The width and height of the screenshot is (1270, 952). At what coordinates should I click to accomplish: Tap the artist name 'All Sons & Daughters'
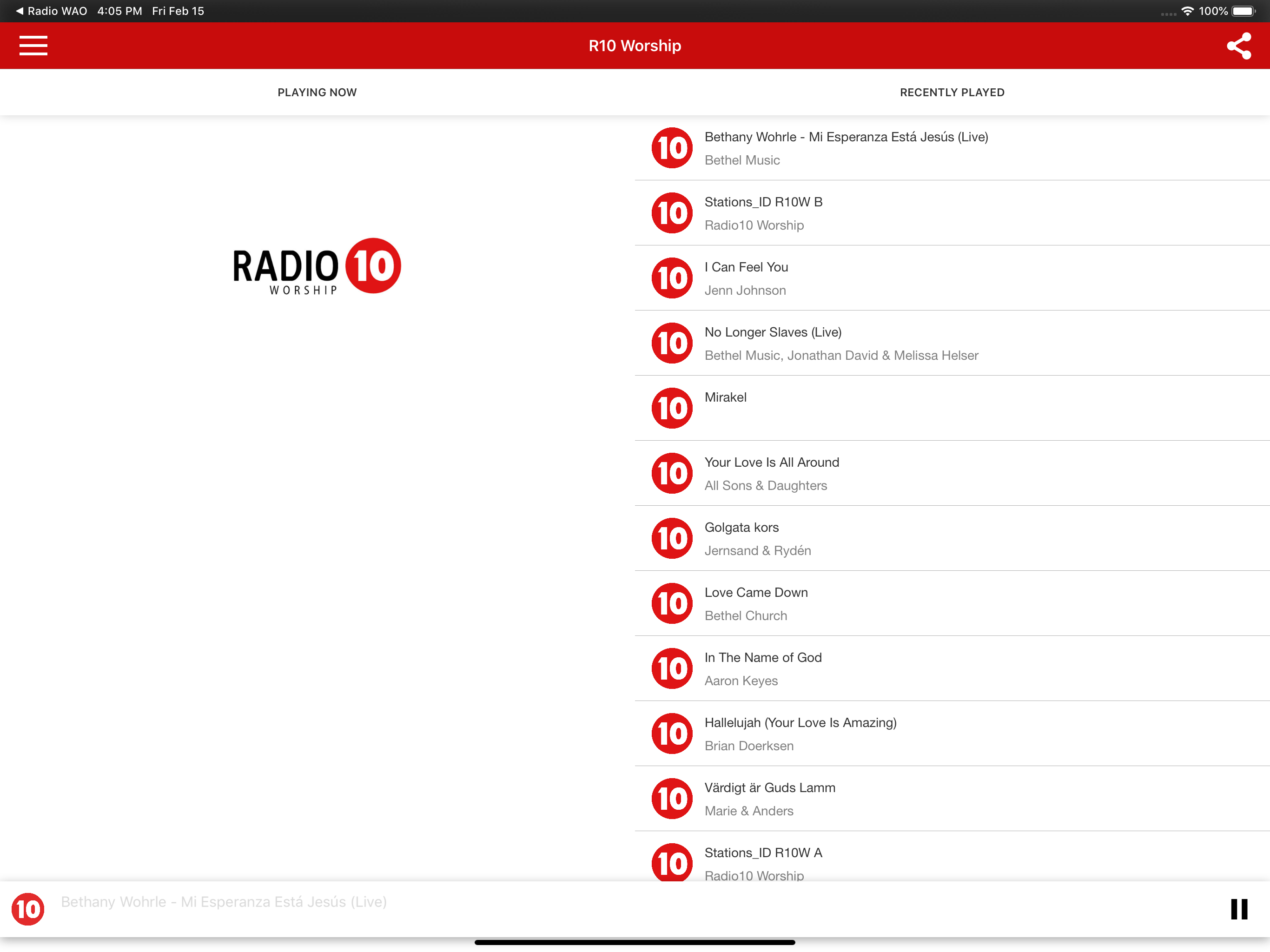(766, 486)
